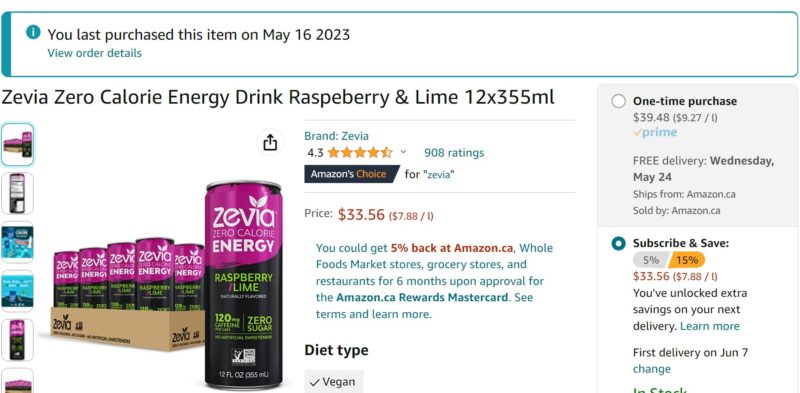Click the Prime logo under one-time price
This screenshot has height=393, width=800.
(x=655, y=133)
